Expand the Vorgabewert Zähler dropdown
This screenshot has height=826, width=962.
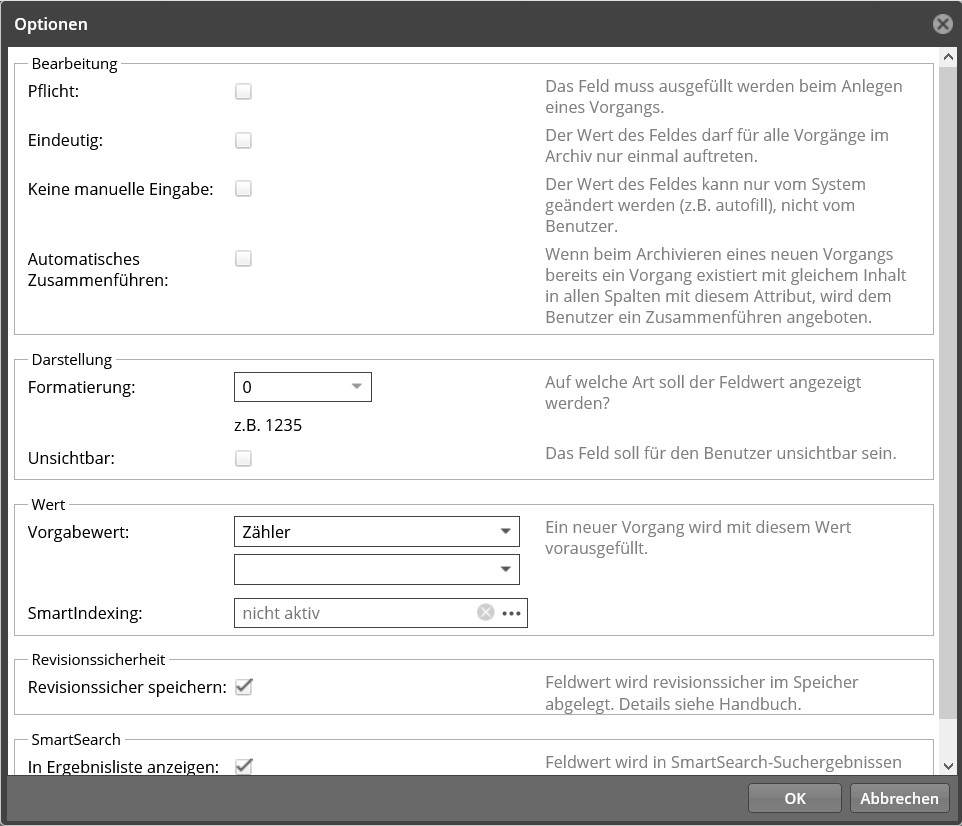[377, 531]
